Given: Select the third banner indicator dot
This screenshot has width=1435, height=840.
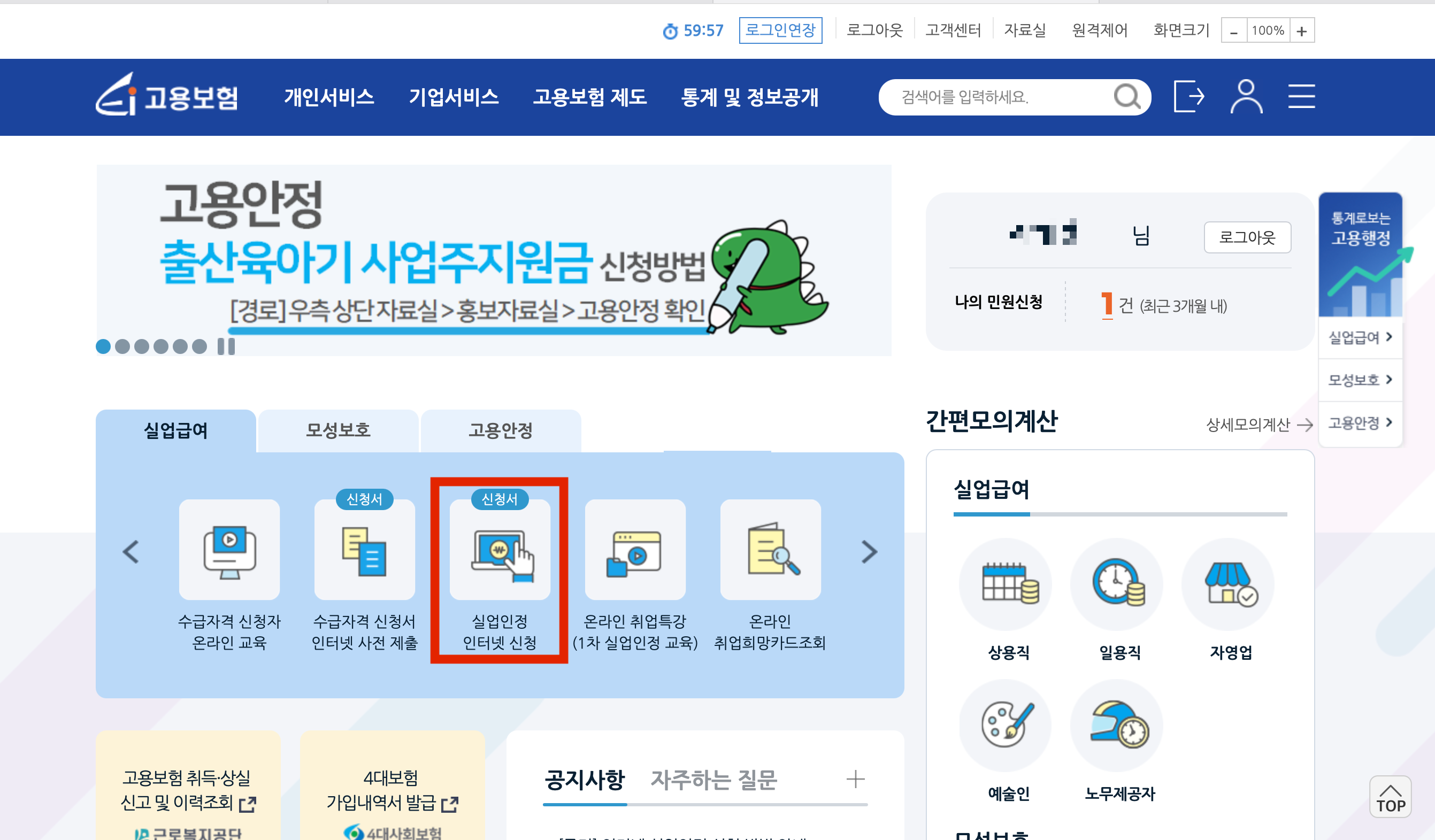Looking at the screenshot, I should pyautogui.click(x=142, y=346).
